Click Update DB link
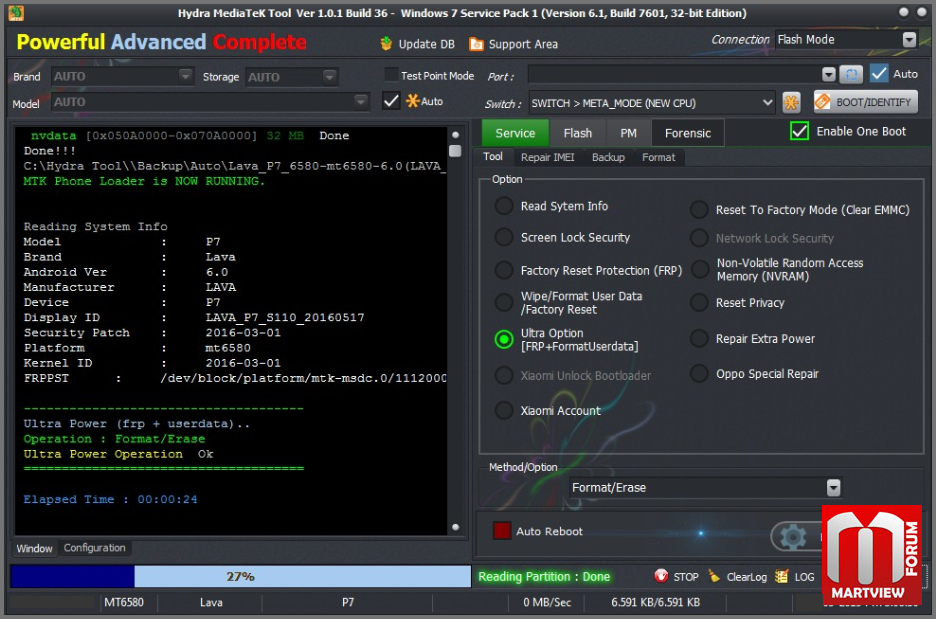The image size is (936, 619). (x=426, y=44)
